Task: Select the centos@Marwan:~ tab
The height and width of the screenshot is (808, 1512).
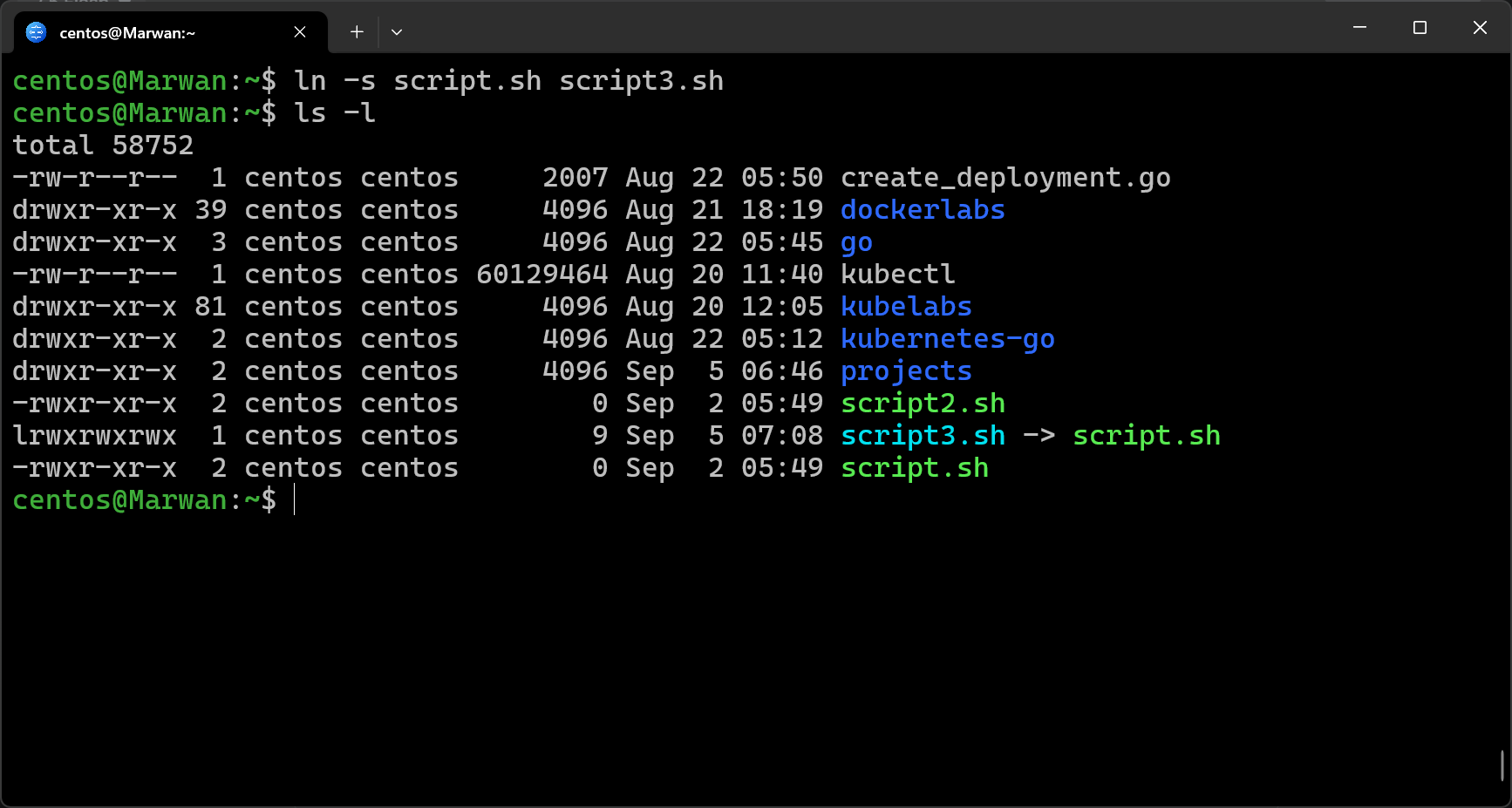Action: [x=171, y=32]
